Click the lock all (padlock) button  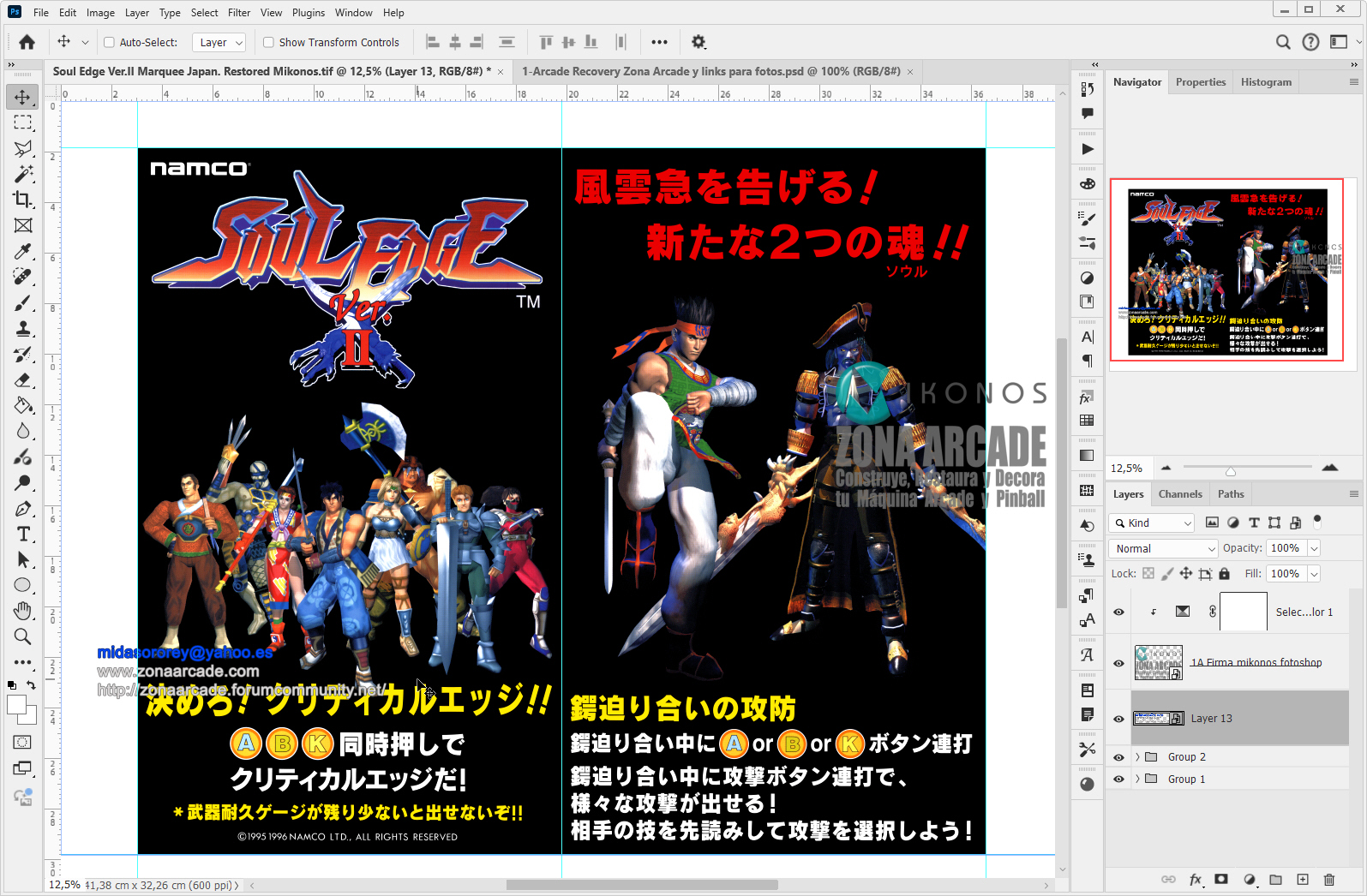point(1224,574)
